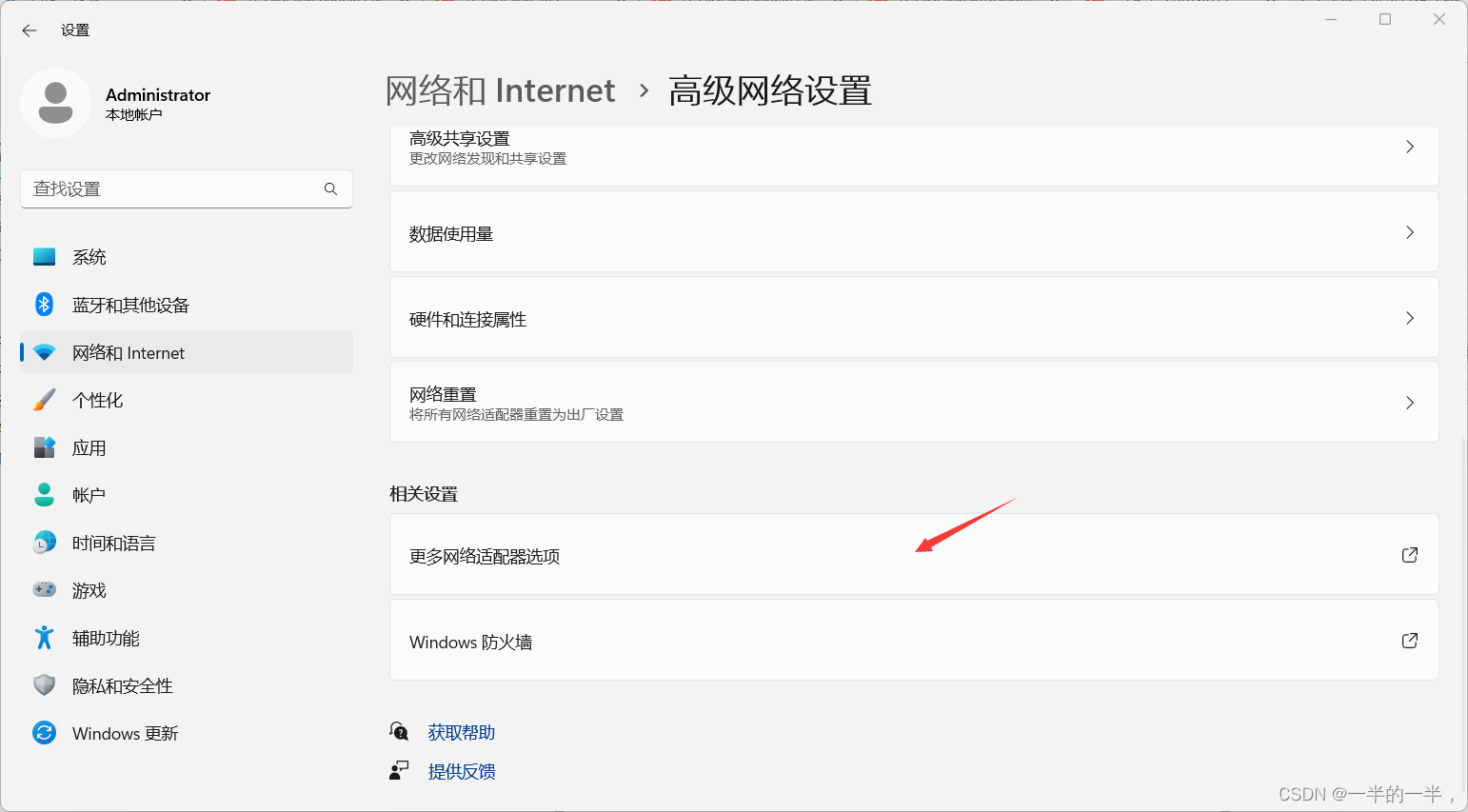Click the 系统 monitor icon
Screen dimensions: 1468x812
[44, 257]
